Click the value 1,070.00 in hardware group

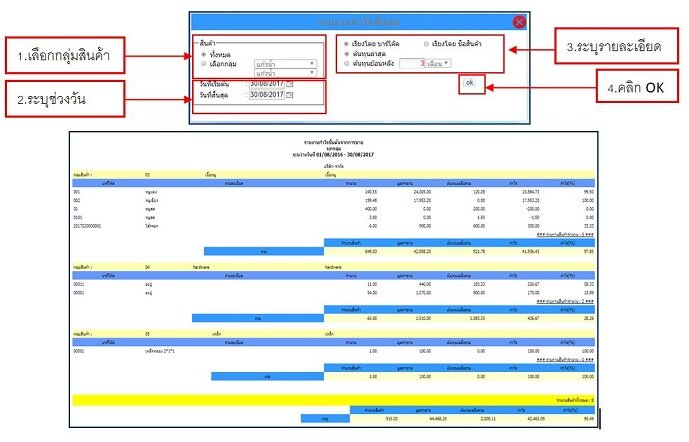[x=423, y=293]
